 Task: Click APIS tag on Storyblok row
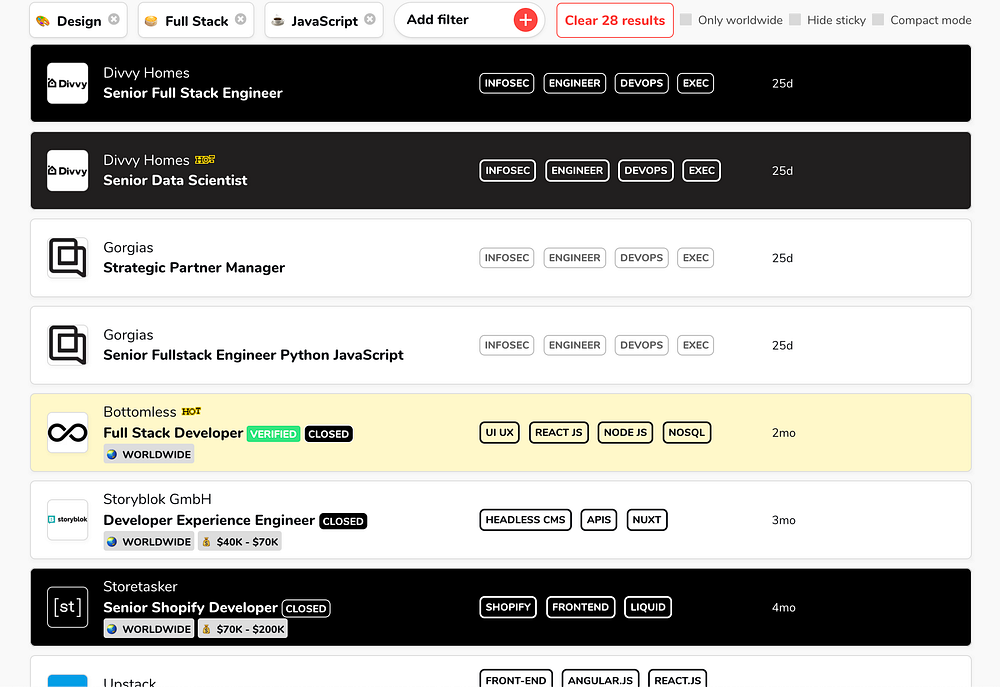coord(599,520)
